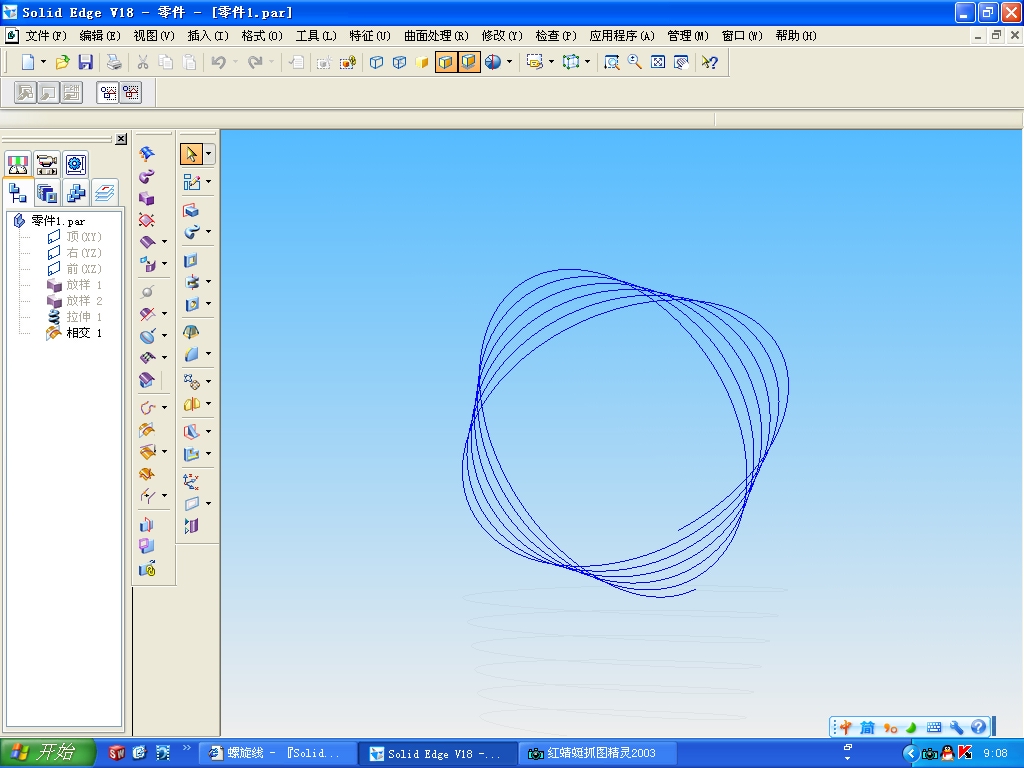Choose the Select arrow tool
This screenshot has height=768, width=1024.
coord(191,154)
